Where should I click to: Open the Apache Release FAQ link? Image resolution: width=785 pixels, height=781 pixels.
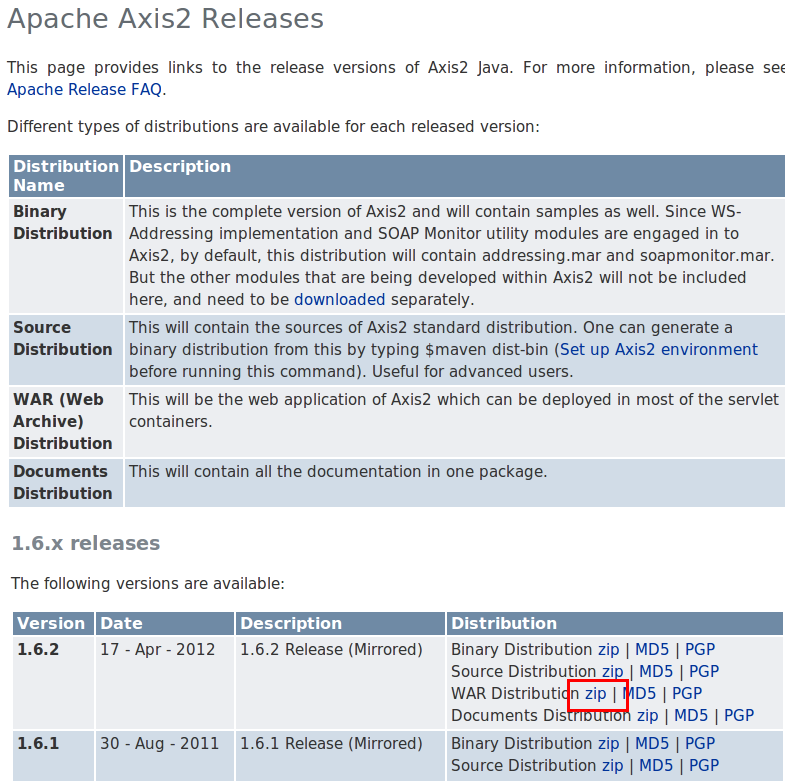click(x=85, y=89)
